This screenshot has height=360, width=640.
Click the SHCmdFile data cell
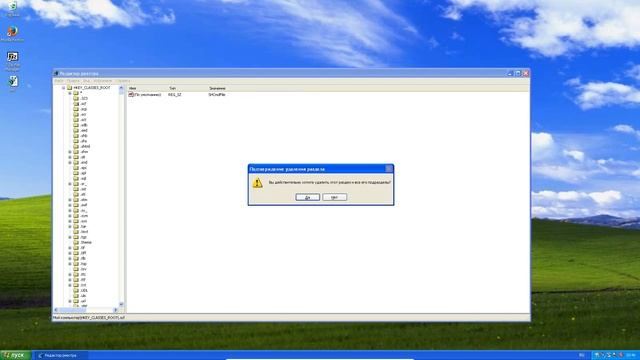217,95
